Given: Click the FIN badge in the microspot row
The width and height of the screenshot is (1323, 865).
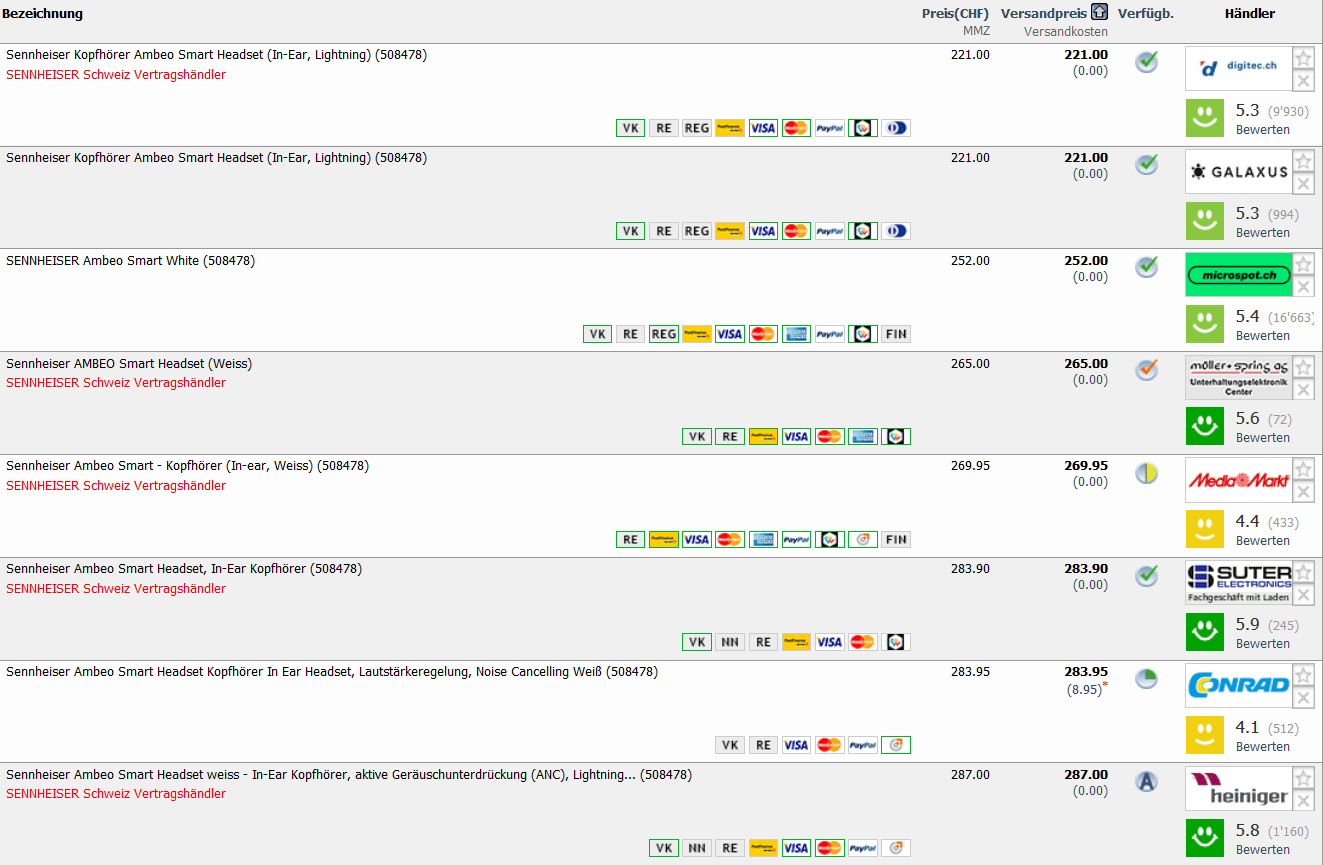Looking at the screenshot, I should point(896,334).
